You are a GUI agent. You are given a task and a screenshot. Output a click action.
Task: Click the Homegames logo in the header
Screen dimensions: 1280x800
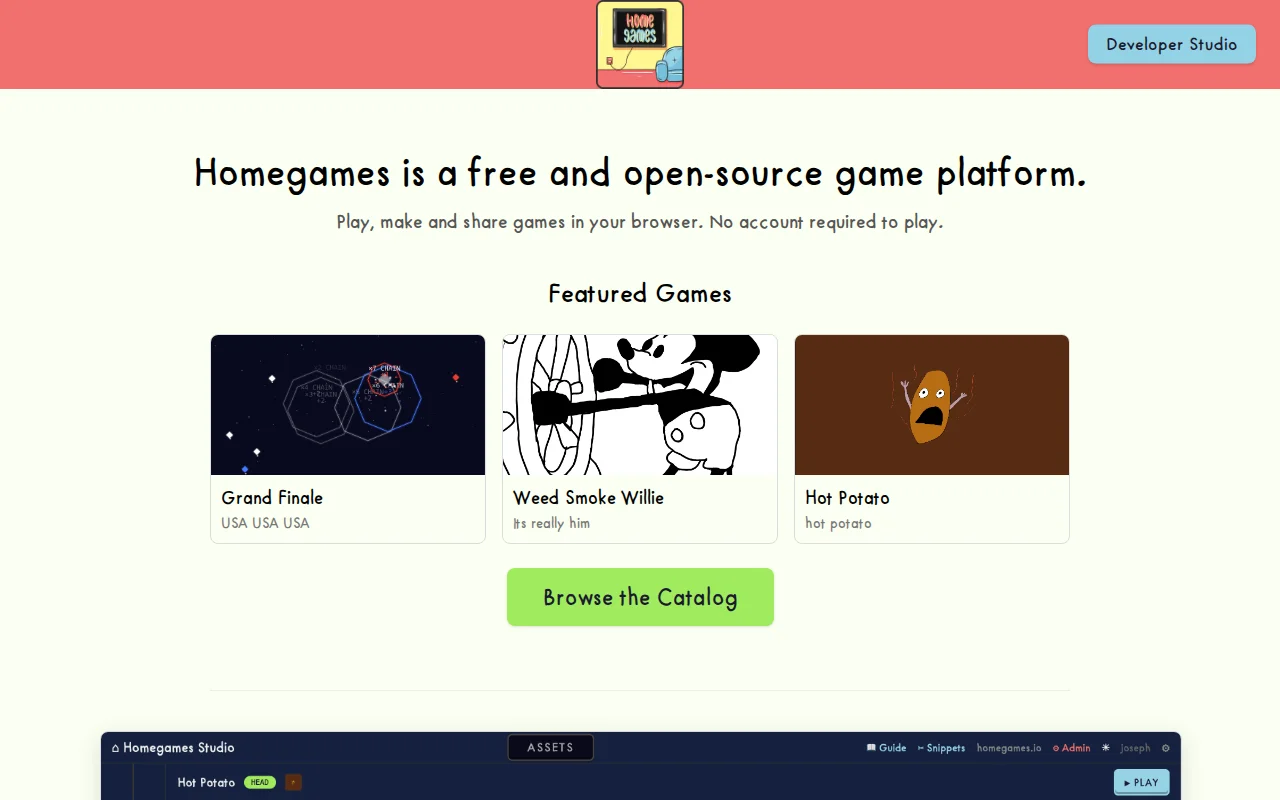pyautogui.click(x=640, y=44)
